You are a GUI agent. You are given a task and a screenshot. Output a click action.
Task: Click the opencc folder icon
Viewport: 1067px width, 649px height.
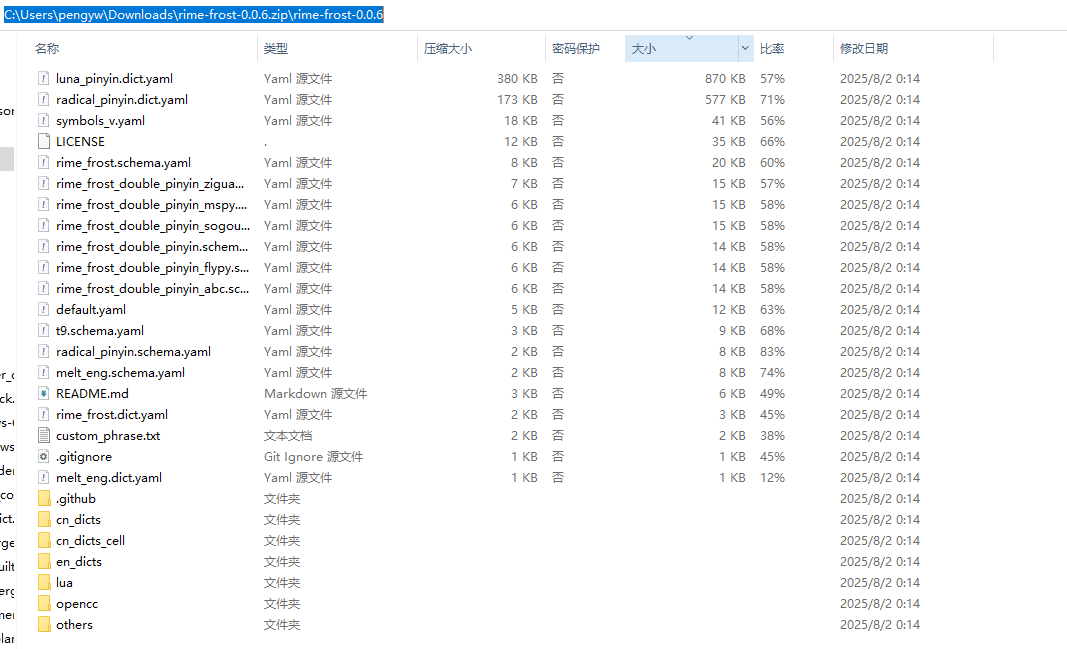(46, 603)
